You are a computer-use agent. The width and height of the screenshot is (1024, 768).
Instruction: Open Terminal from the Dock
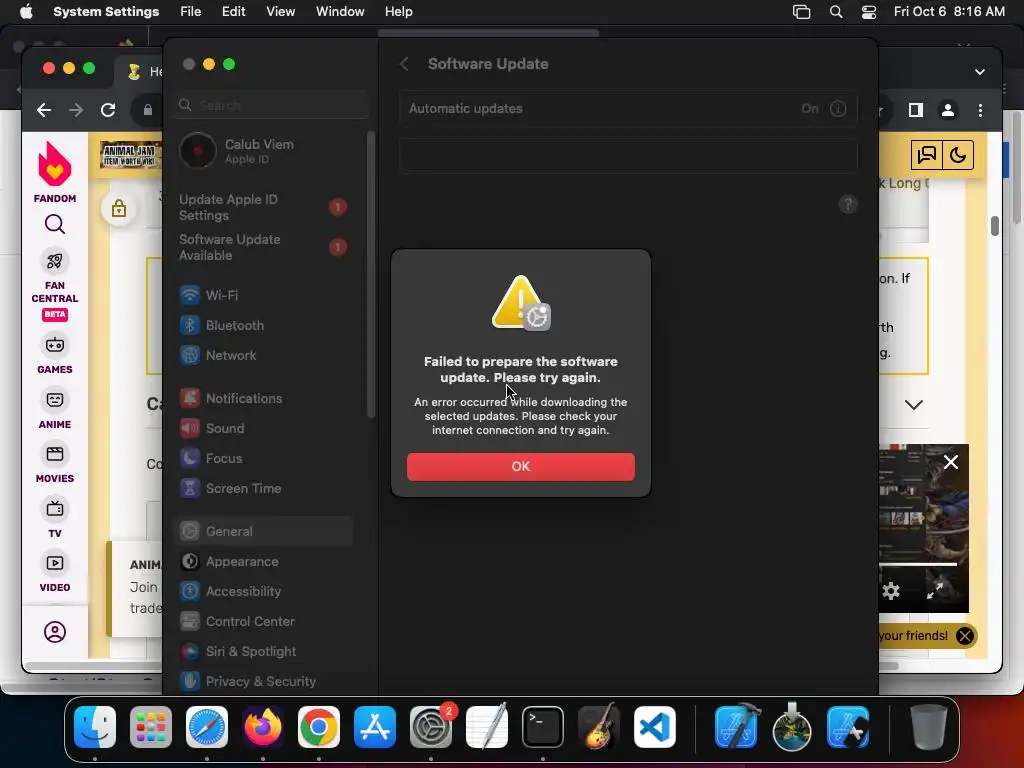click(543, 727)
